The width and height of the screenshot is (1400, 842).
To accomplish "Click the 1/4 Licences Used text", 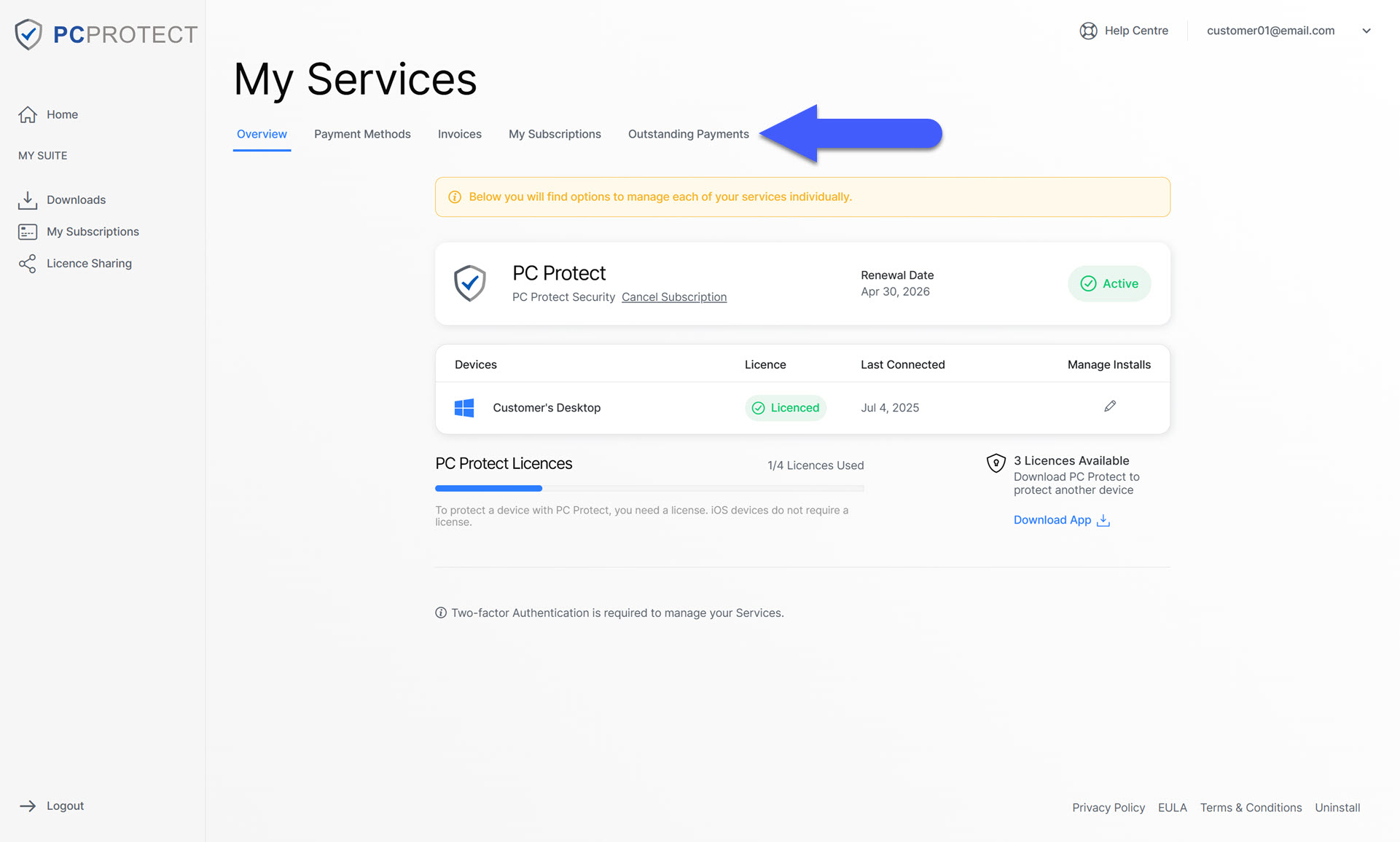I will pos(816,465).
